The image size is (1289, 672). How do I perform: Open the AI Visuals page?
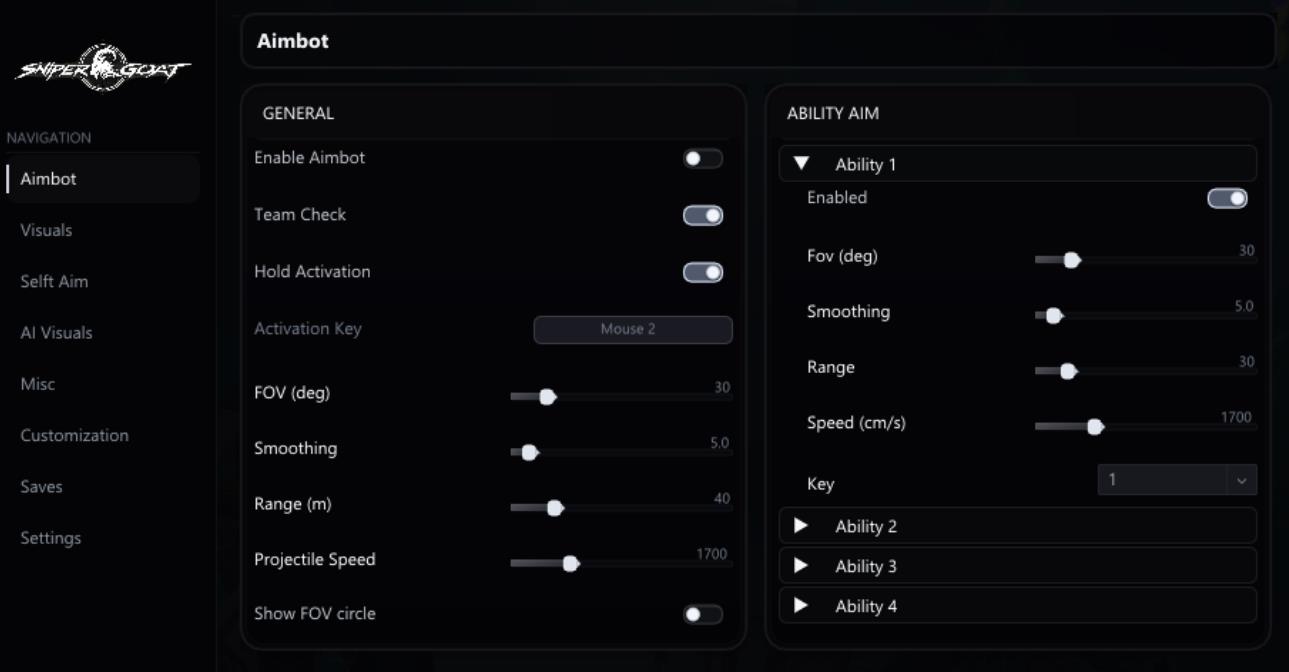56,332
